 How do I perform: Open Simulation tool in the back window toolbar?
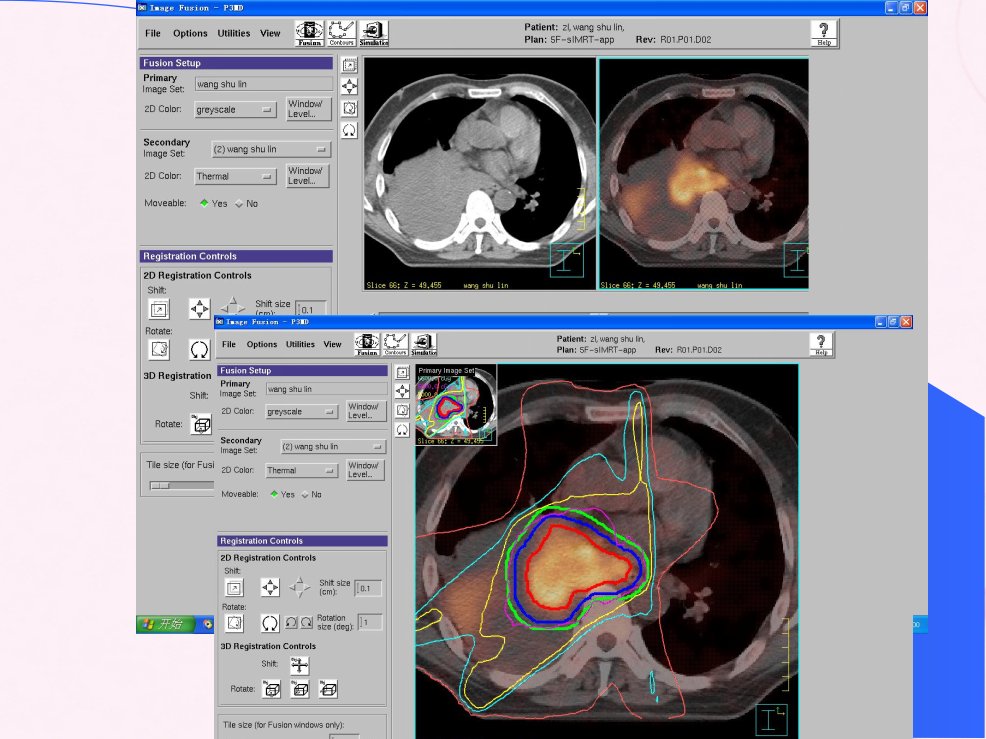coord(374,33)
